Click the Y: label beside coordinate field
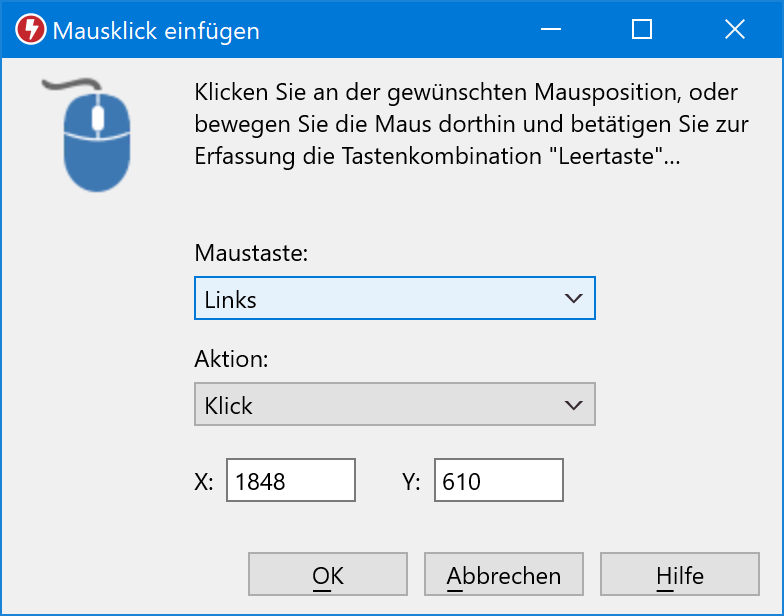This screenshot has width=784, height=616. pos(411,482)
